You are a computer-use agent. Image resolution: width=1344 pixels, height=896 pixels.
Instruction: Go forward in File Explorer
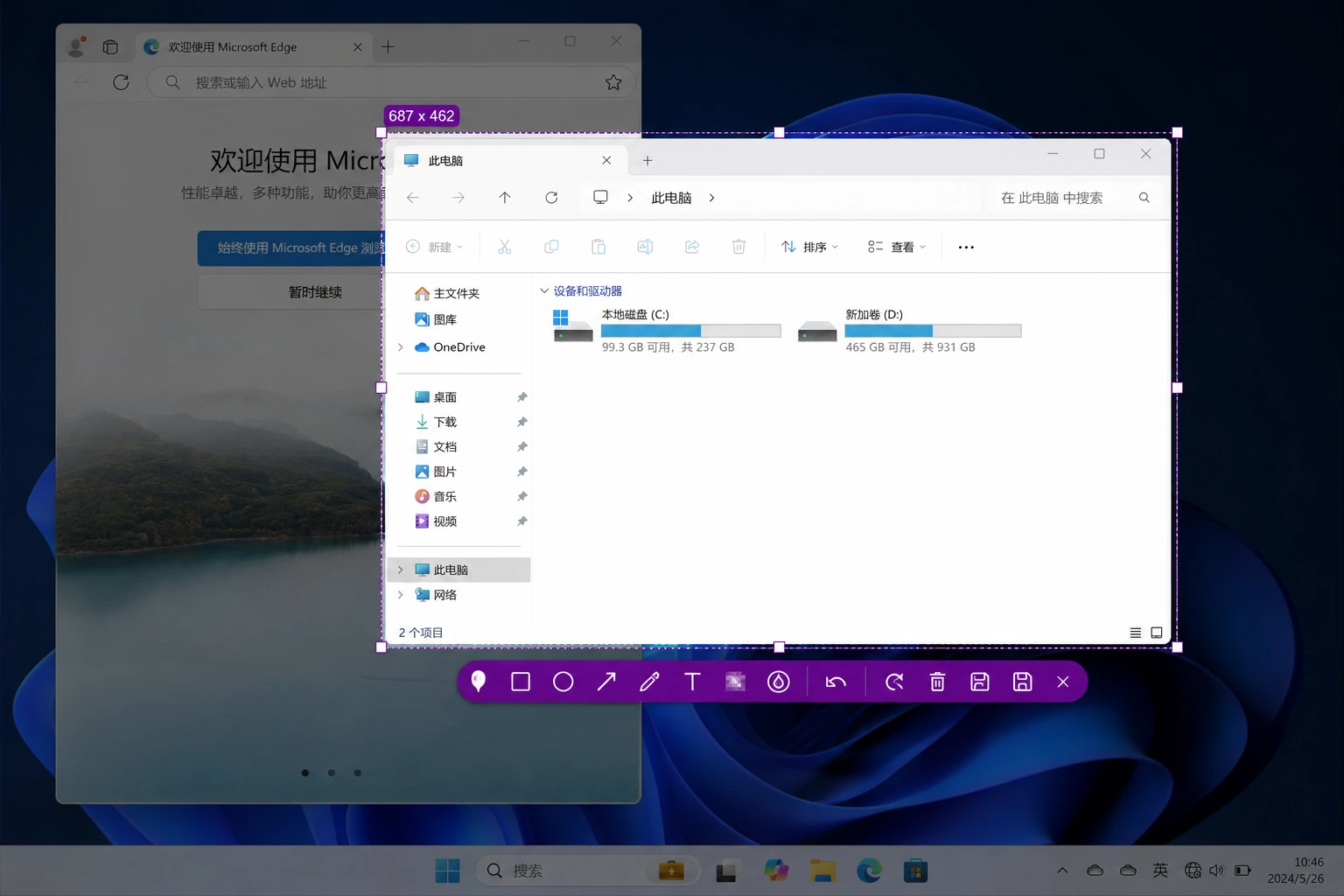[458, 198]
